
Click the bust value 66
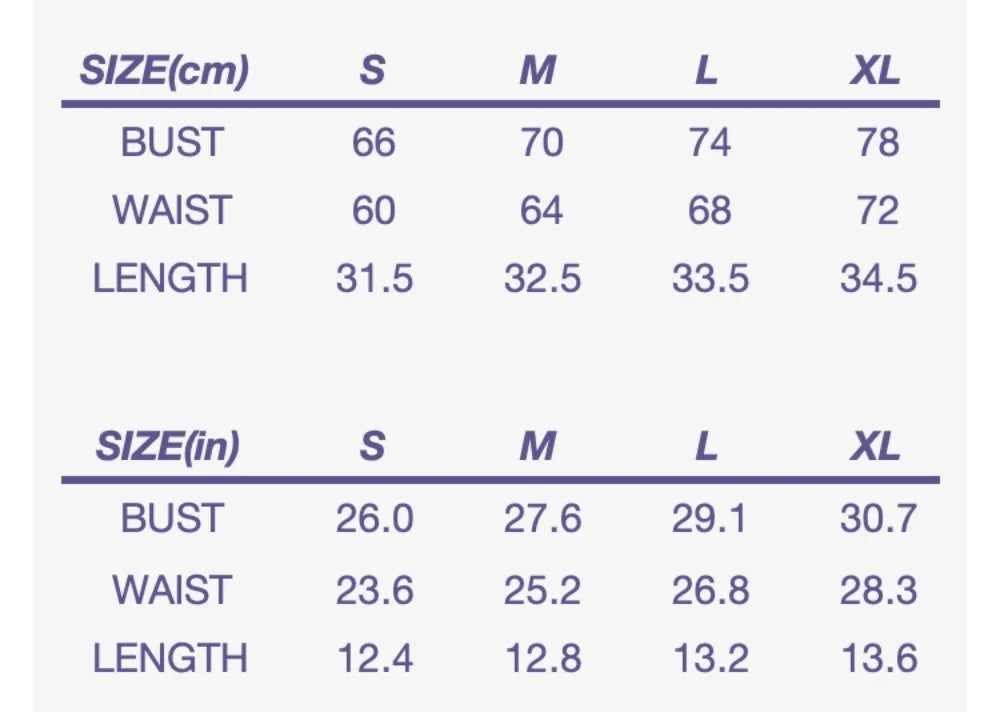point(374,142)
